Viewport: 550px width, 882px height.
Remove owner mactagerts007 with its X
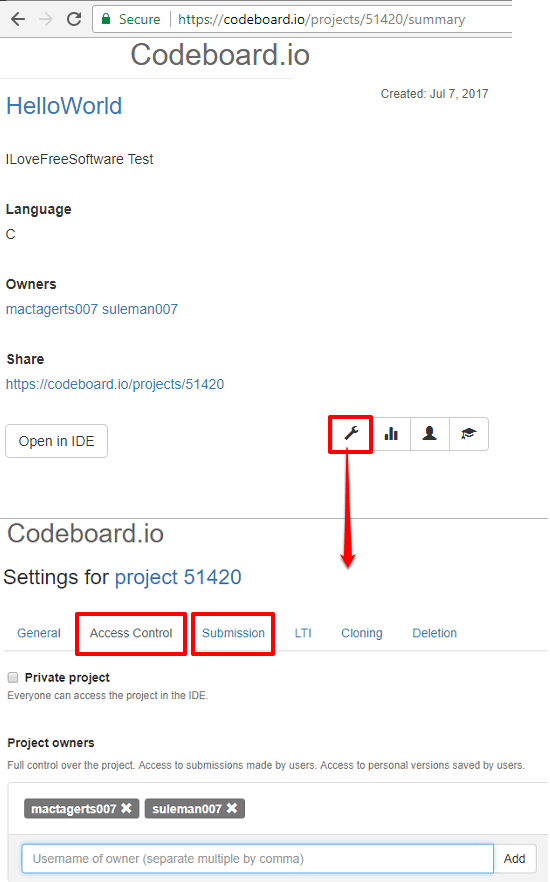127,808
